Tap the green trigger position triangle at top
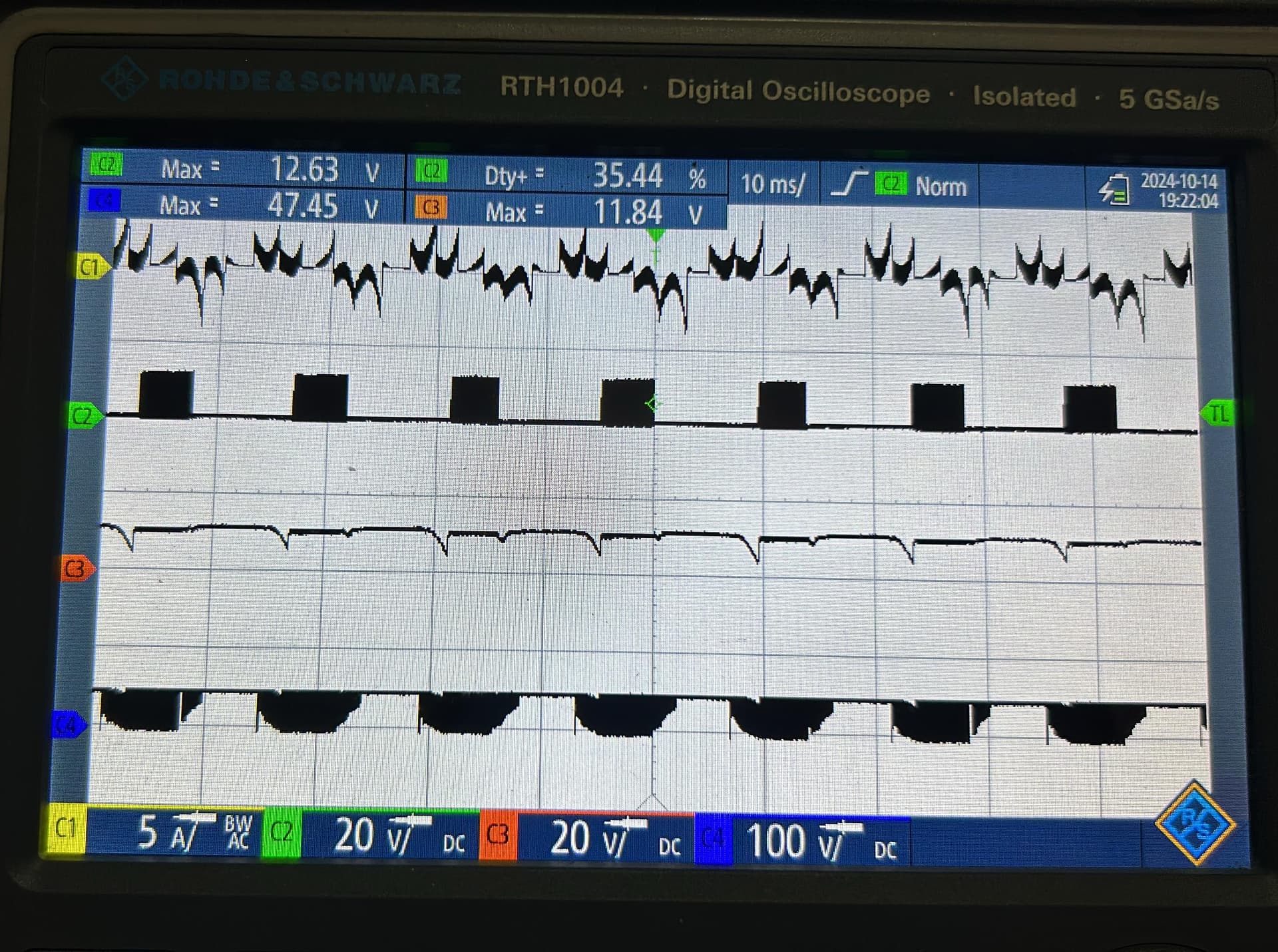 pyautogui.click(x=656, y=235)
